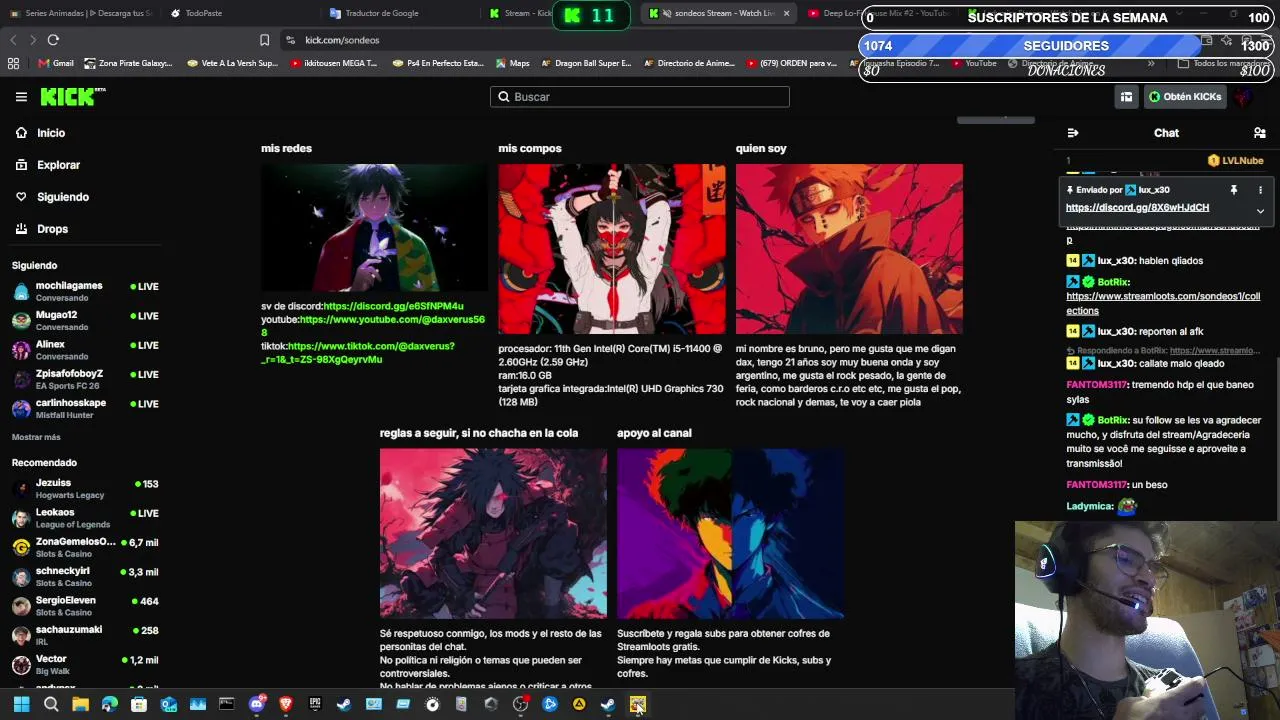Image resolution: width=1280 pixels, height=720 pixels.
Task: Open followed channel Mugao12
Action: tap(85, 320)
